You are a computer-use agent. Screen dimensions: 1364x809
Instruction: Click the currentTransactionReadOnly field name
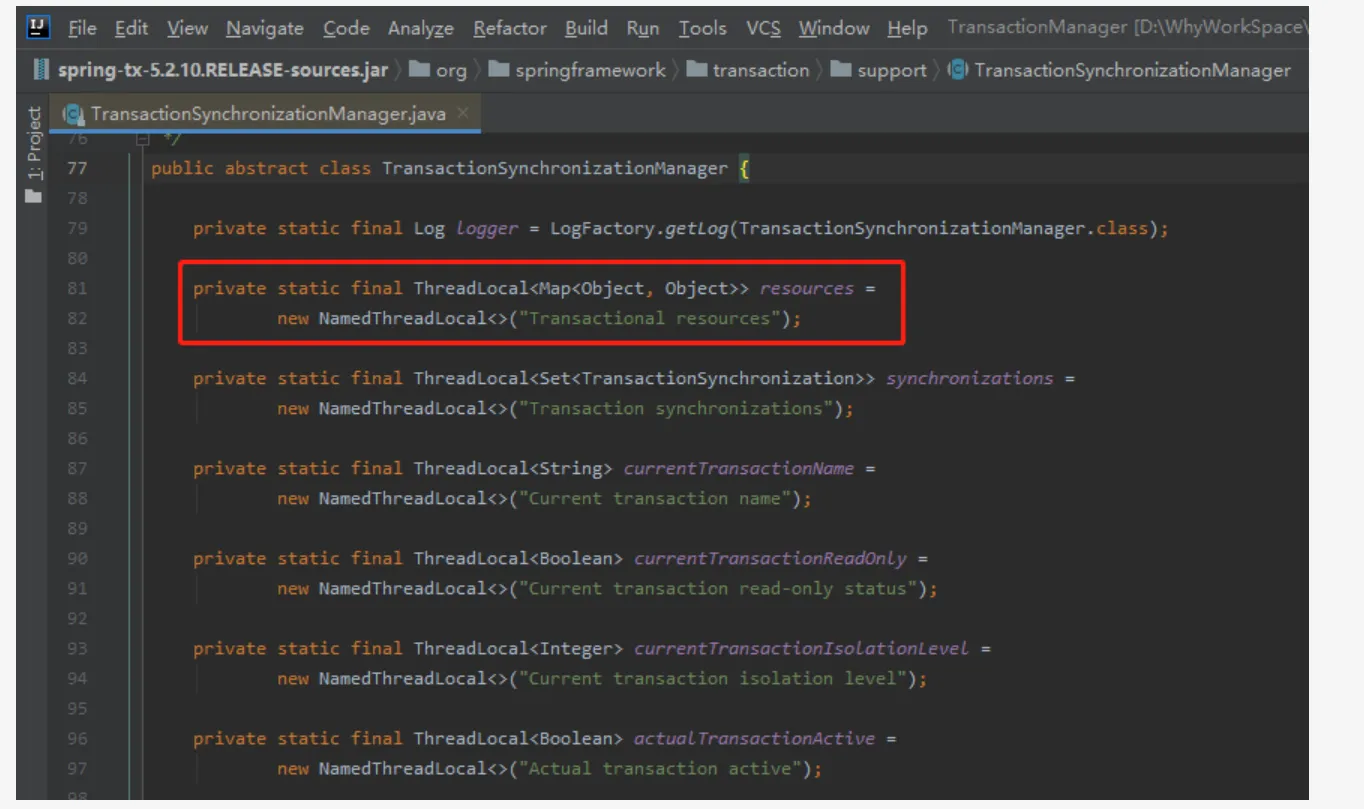pyautogui.click(x=770, y=559)
